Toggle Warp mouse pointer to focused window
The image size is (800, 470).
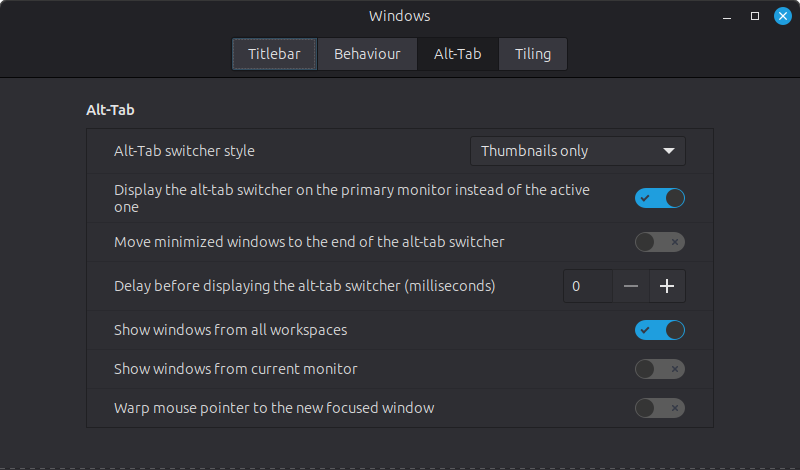coord(660,408)
